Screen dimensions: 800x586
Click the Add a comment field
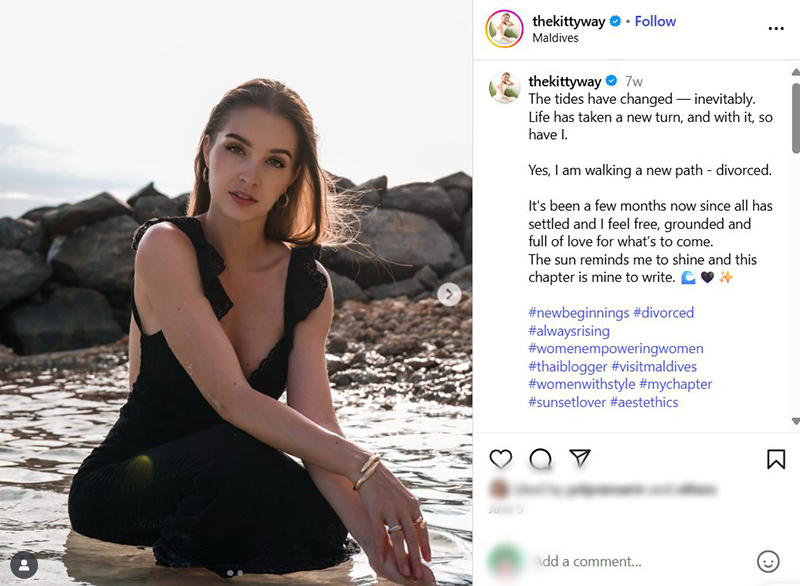coord(630,561)
